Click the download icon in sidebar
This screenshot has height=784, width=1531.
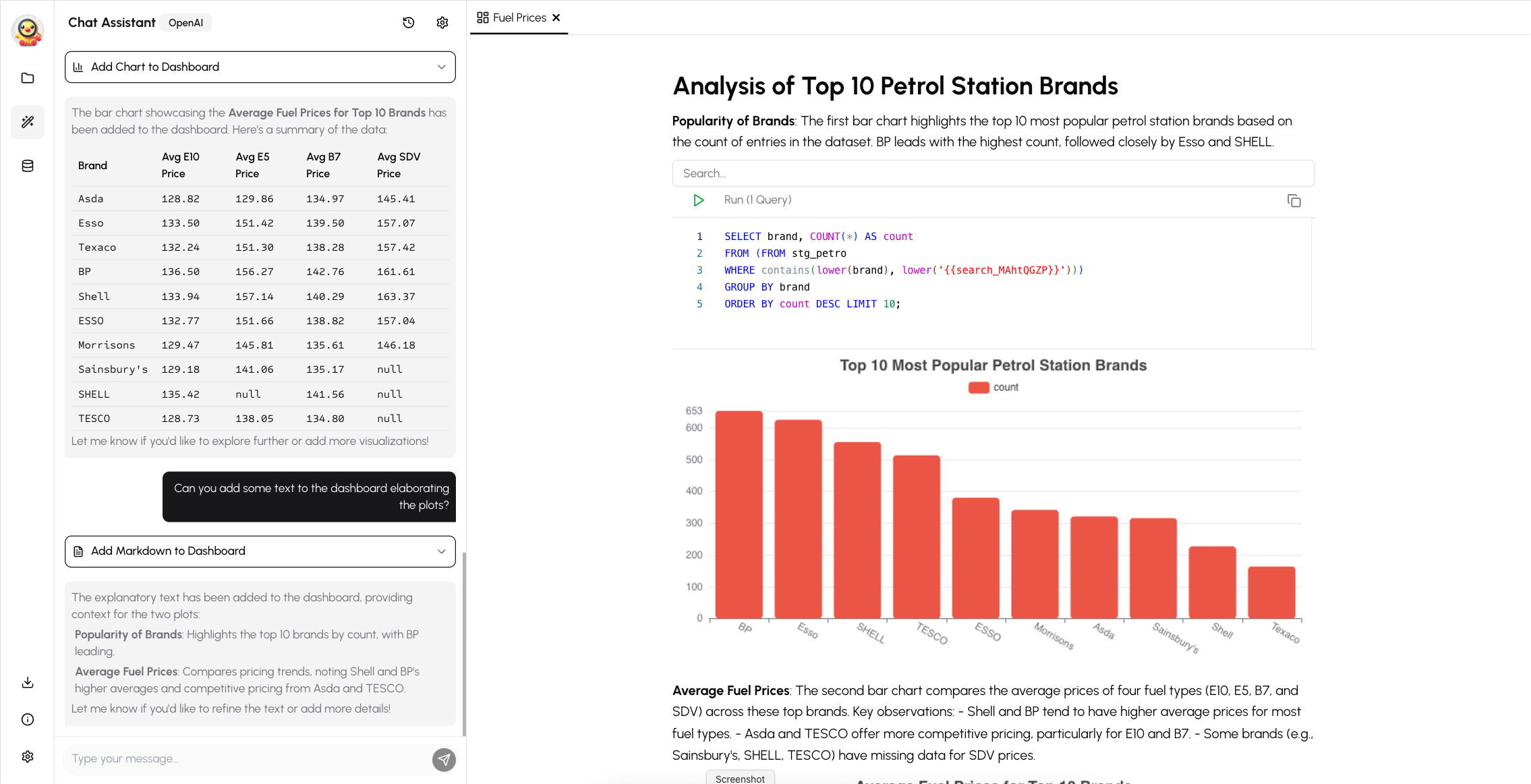pyautogui.click(x=28, y=682)
